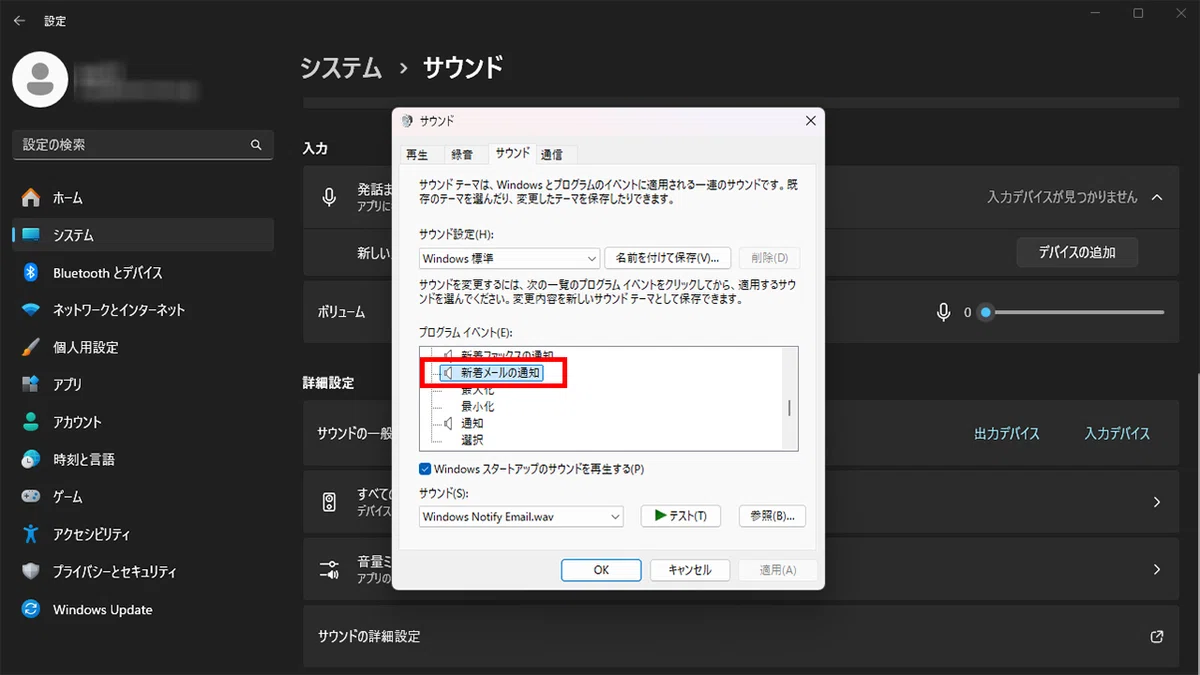Open Windows Update settings page

[143, 609]
